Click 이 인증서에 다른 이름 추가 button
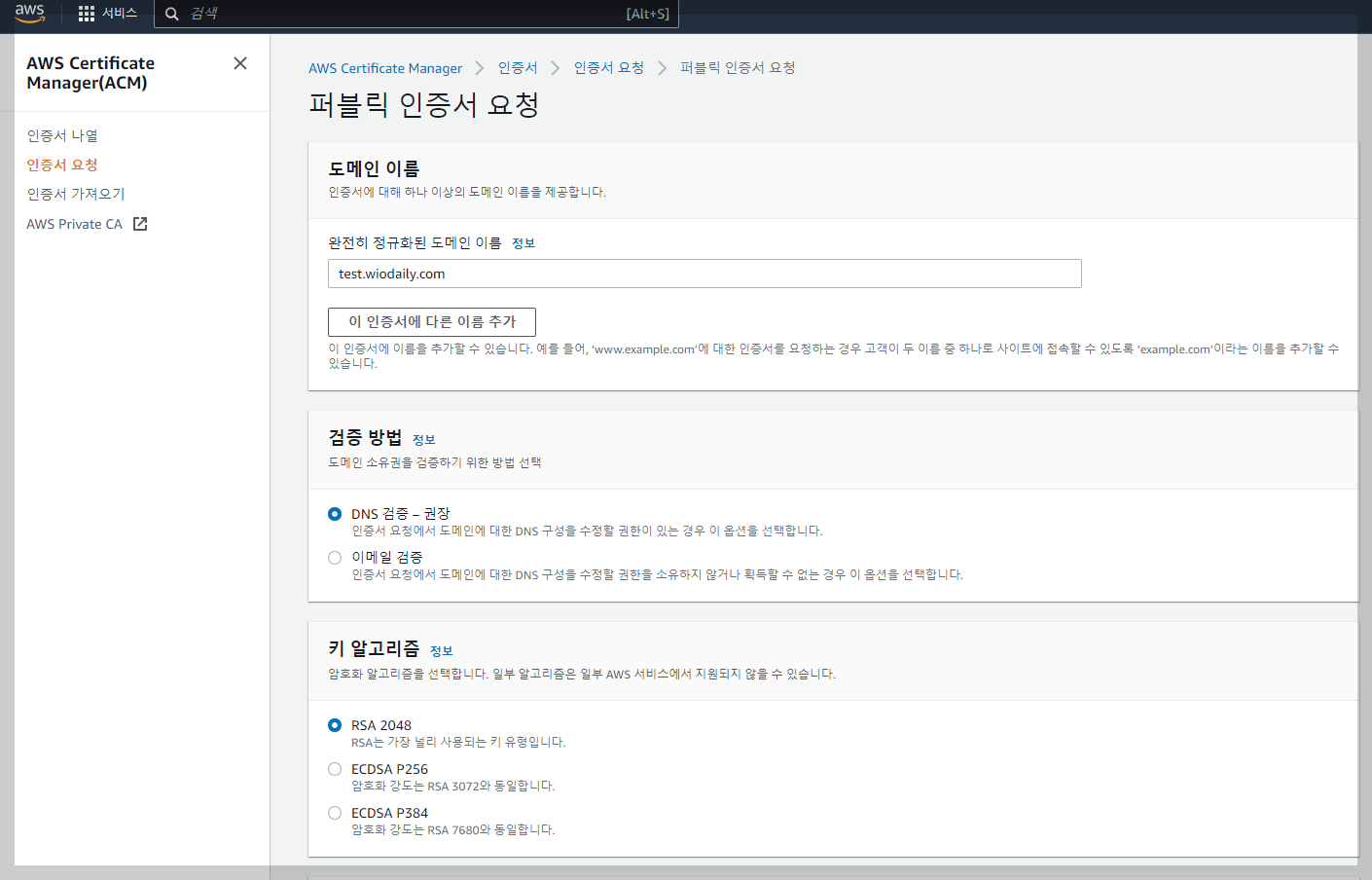 432,322
